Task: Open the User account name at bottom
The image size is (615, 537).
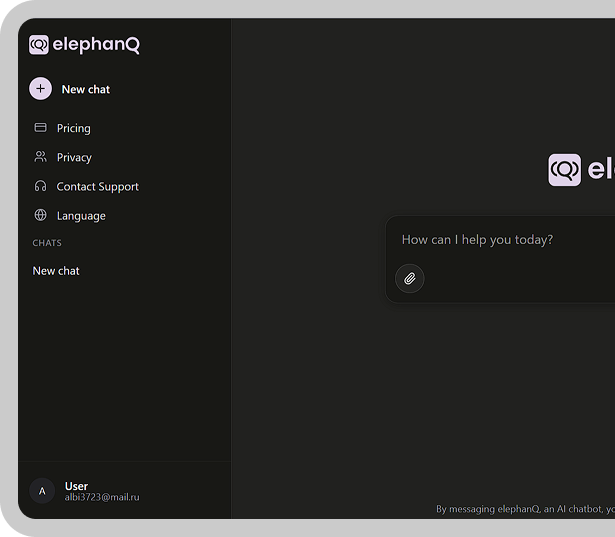Action: 76,486
